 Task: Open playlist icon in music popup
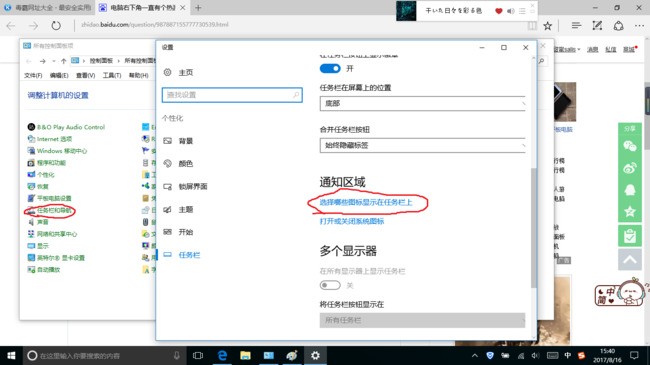point(522,11)
